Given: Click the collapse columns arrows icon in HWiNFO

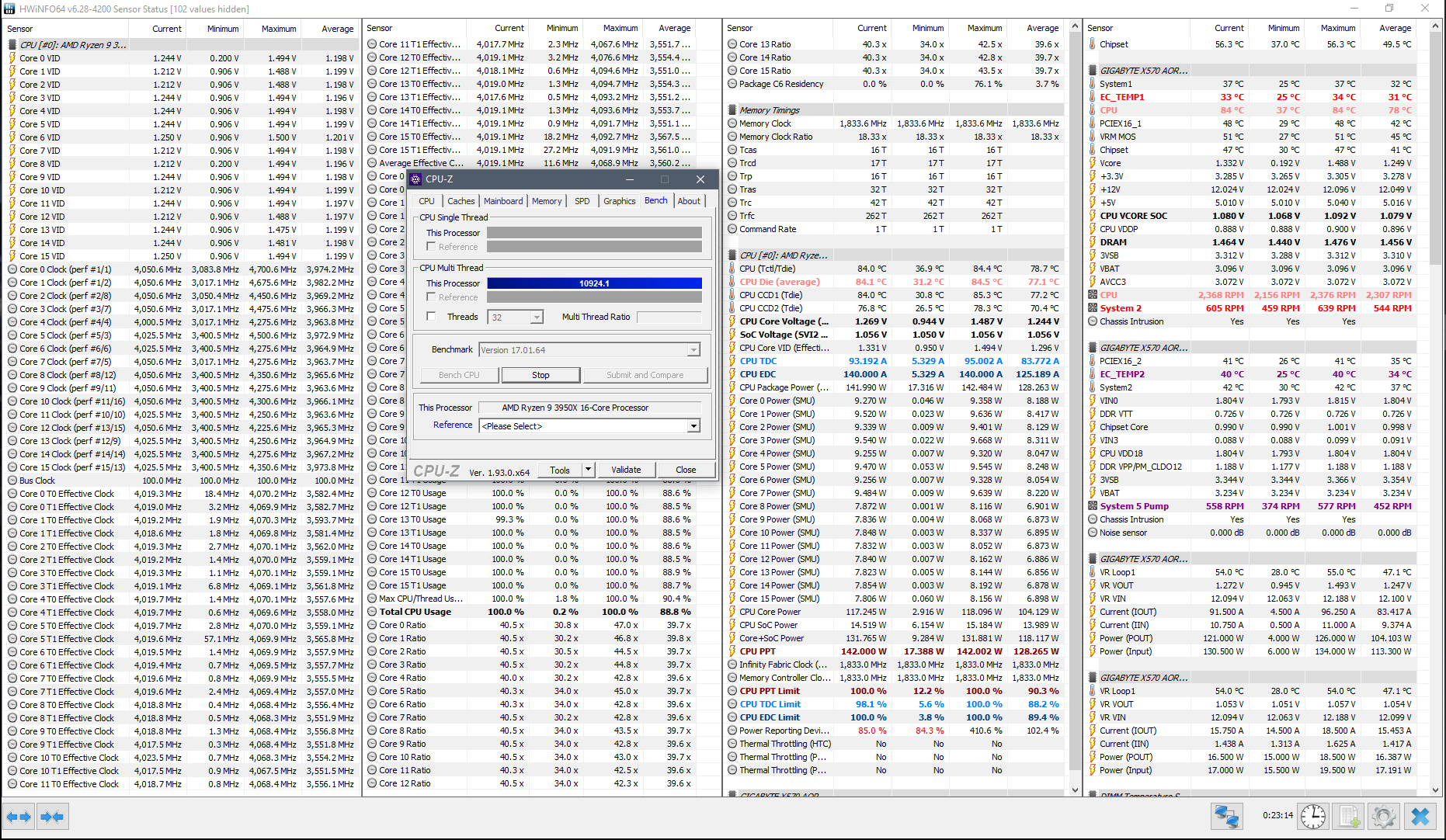Looking at the screenshot, I should pos(52,817).
